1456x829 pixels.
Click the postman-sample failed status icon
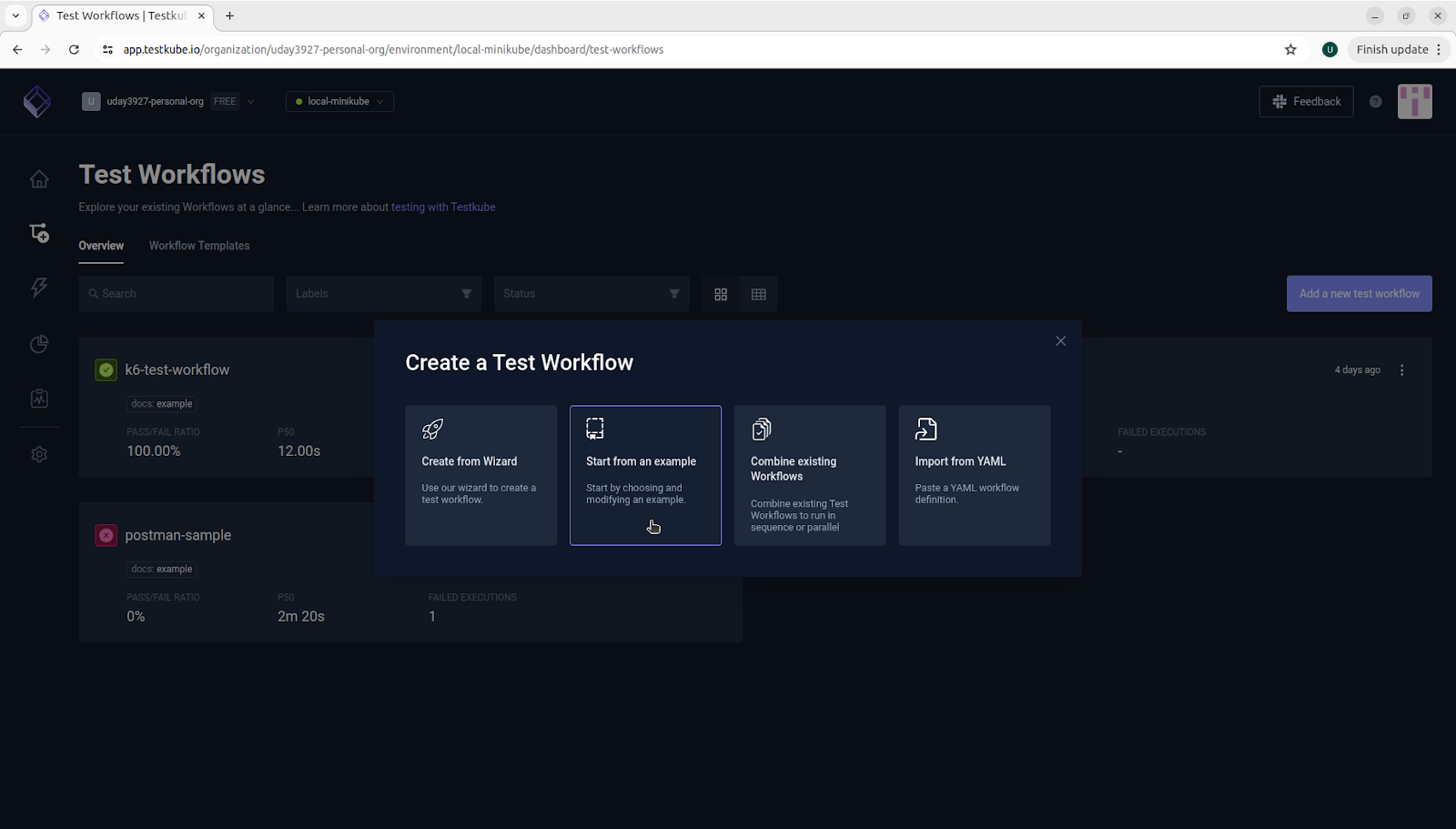pyautogui.click(x=106, y=535)
